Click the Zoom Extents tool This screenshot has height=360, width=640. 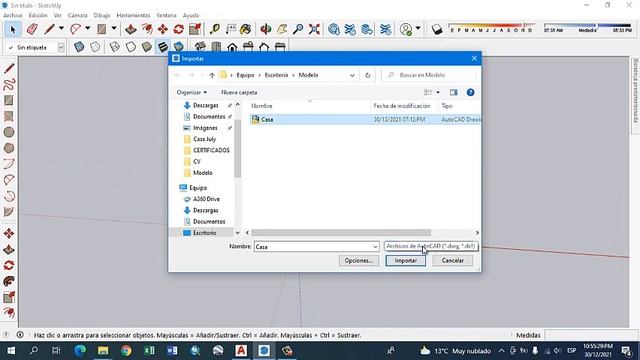314,29
